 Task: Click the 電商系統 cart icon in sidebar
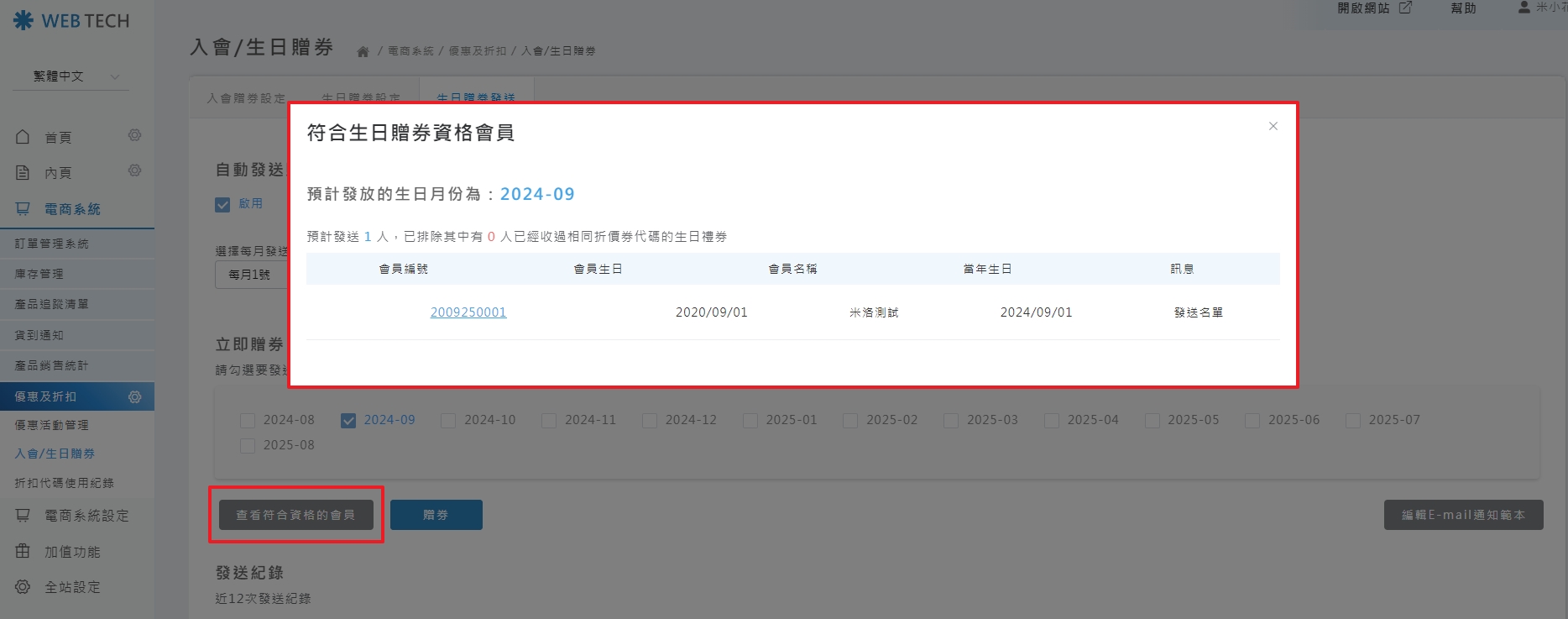(x=23, y=208)
